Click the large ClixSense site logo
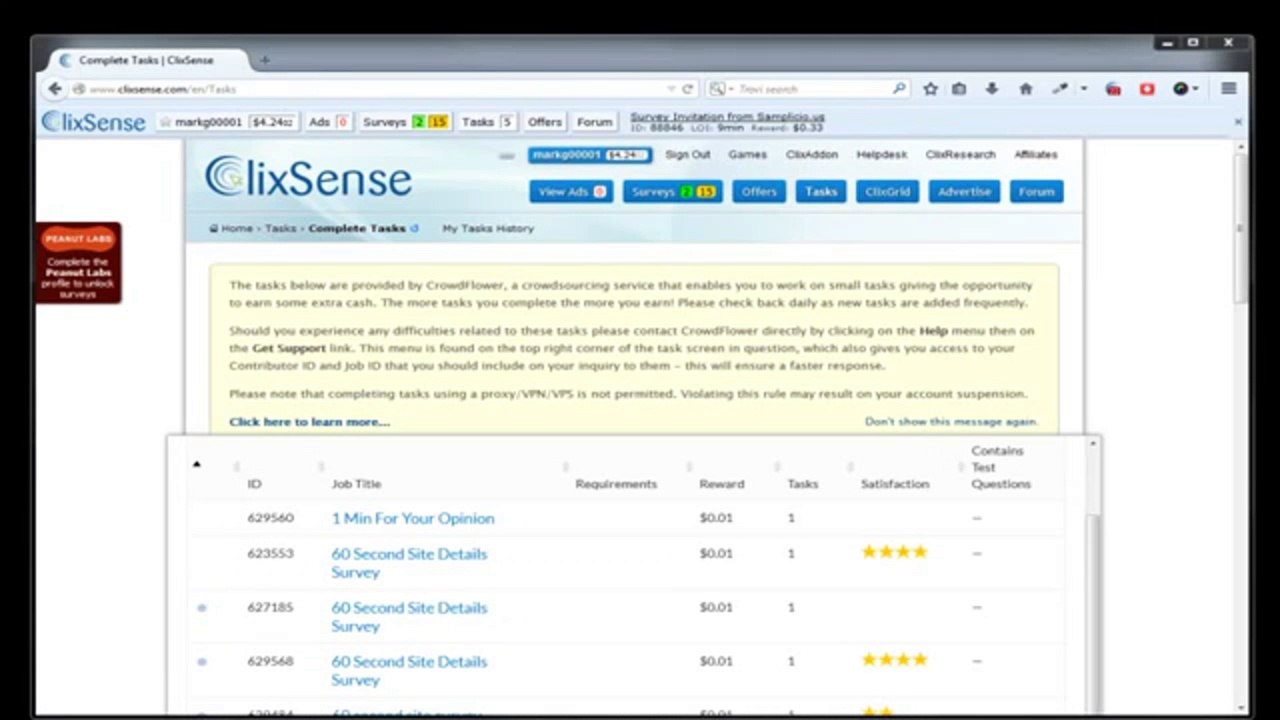Screen dimensions: 1280x720 click(308, 177)
